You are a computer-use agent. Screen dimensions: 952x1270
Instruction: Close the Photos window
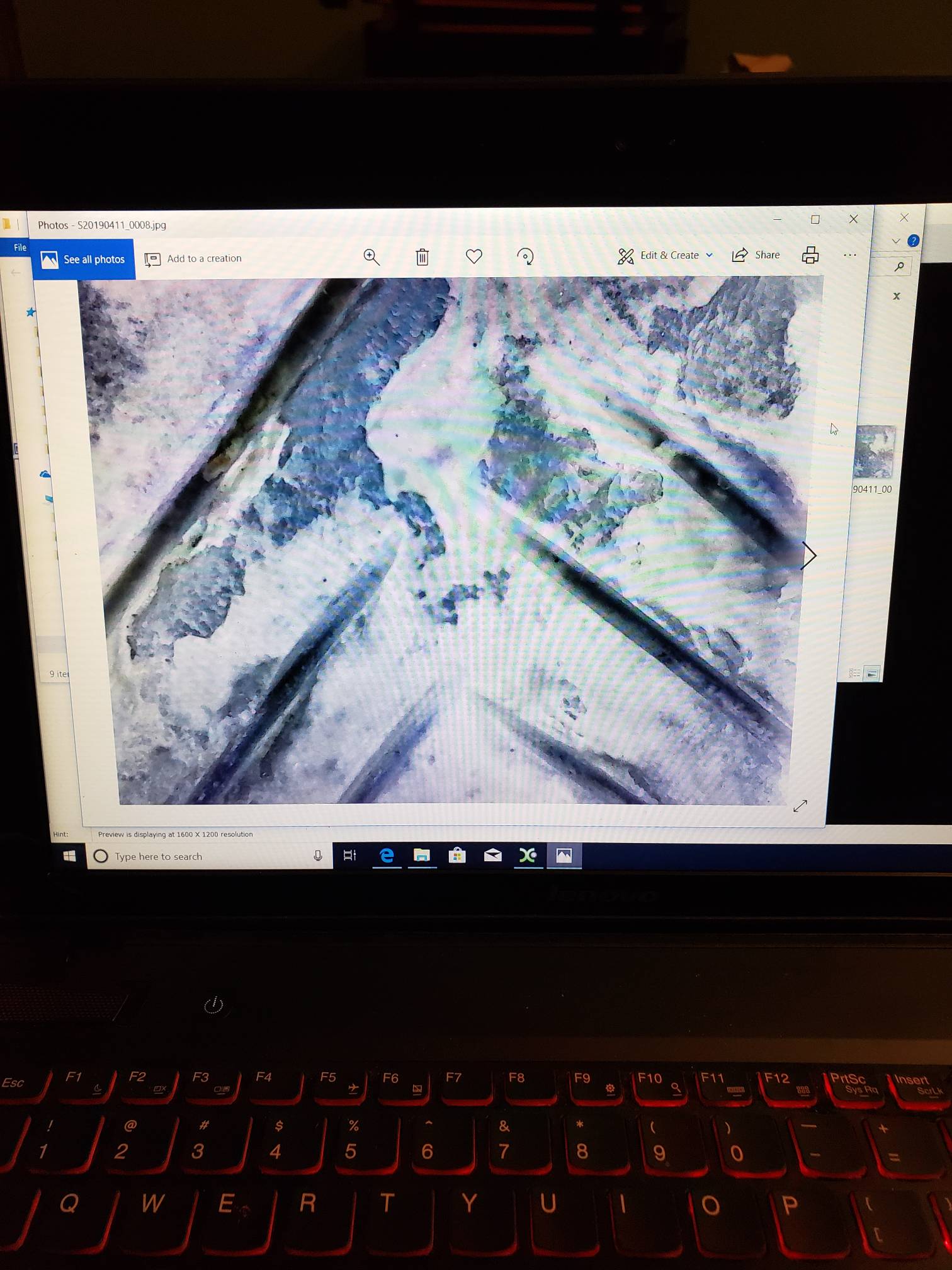(x=854, y=219)
